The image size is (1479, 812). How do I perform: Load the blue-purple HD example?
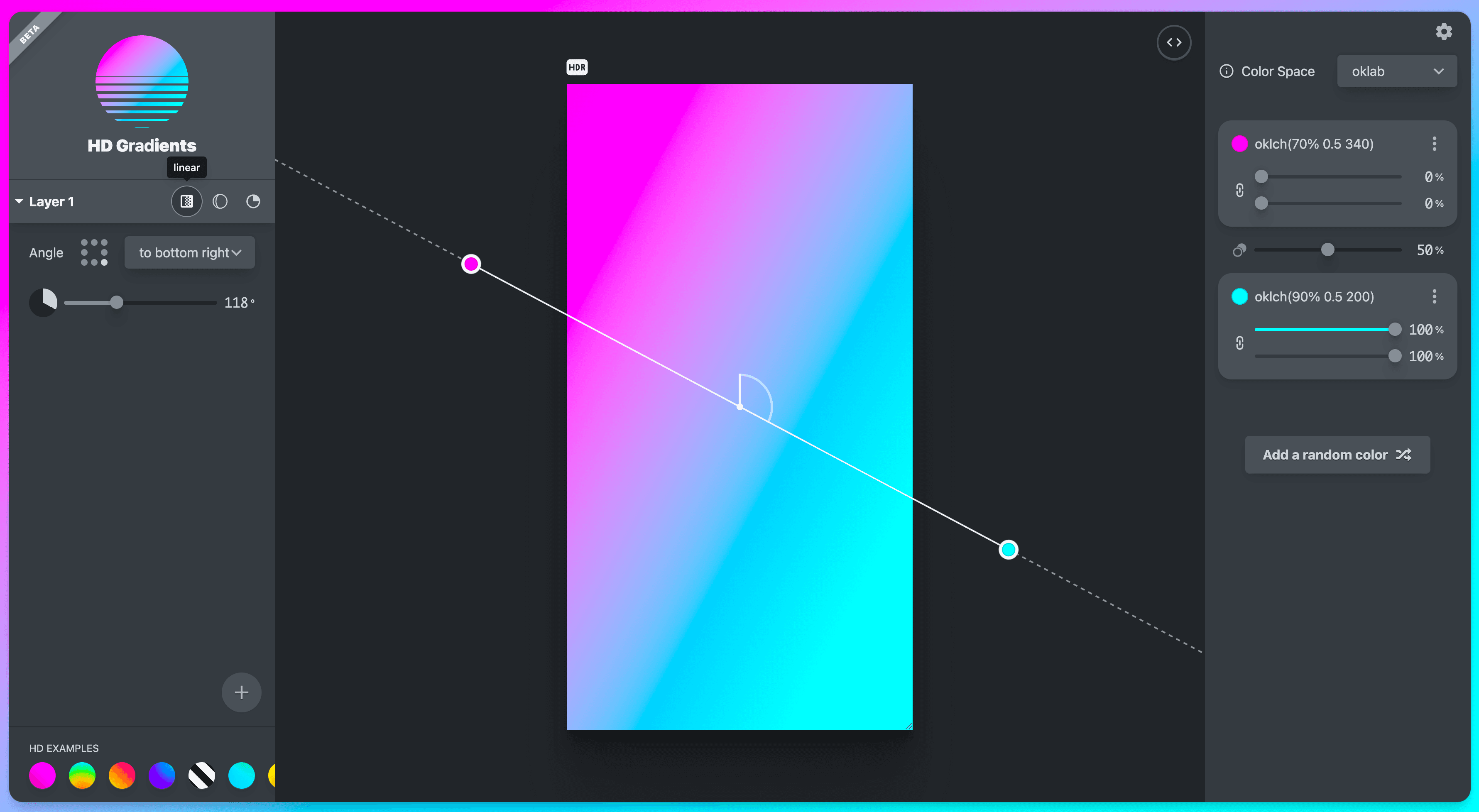pos(162,776)
